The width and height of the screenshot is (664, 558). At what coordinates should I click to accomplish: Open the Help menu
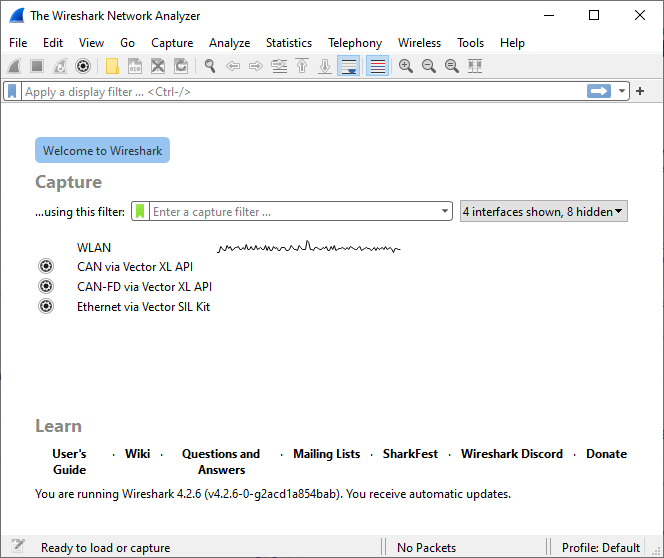512,43
